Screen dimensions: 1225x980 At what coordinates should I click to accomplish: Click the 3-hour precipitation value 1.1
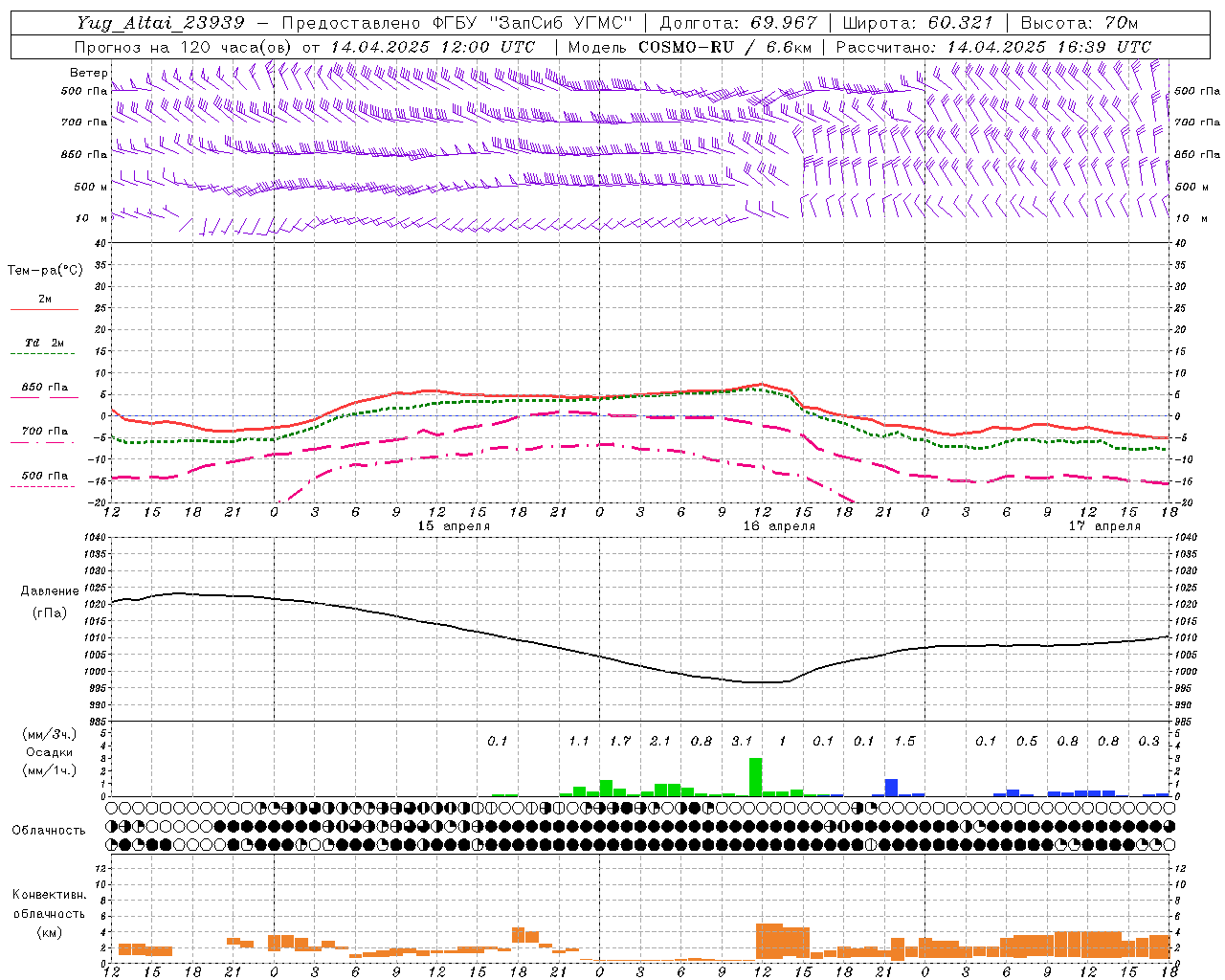(579, 742)
